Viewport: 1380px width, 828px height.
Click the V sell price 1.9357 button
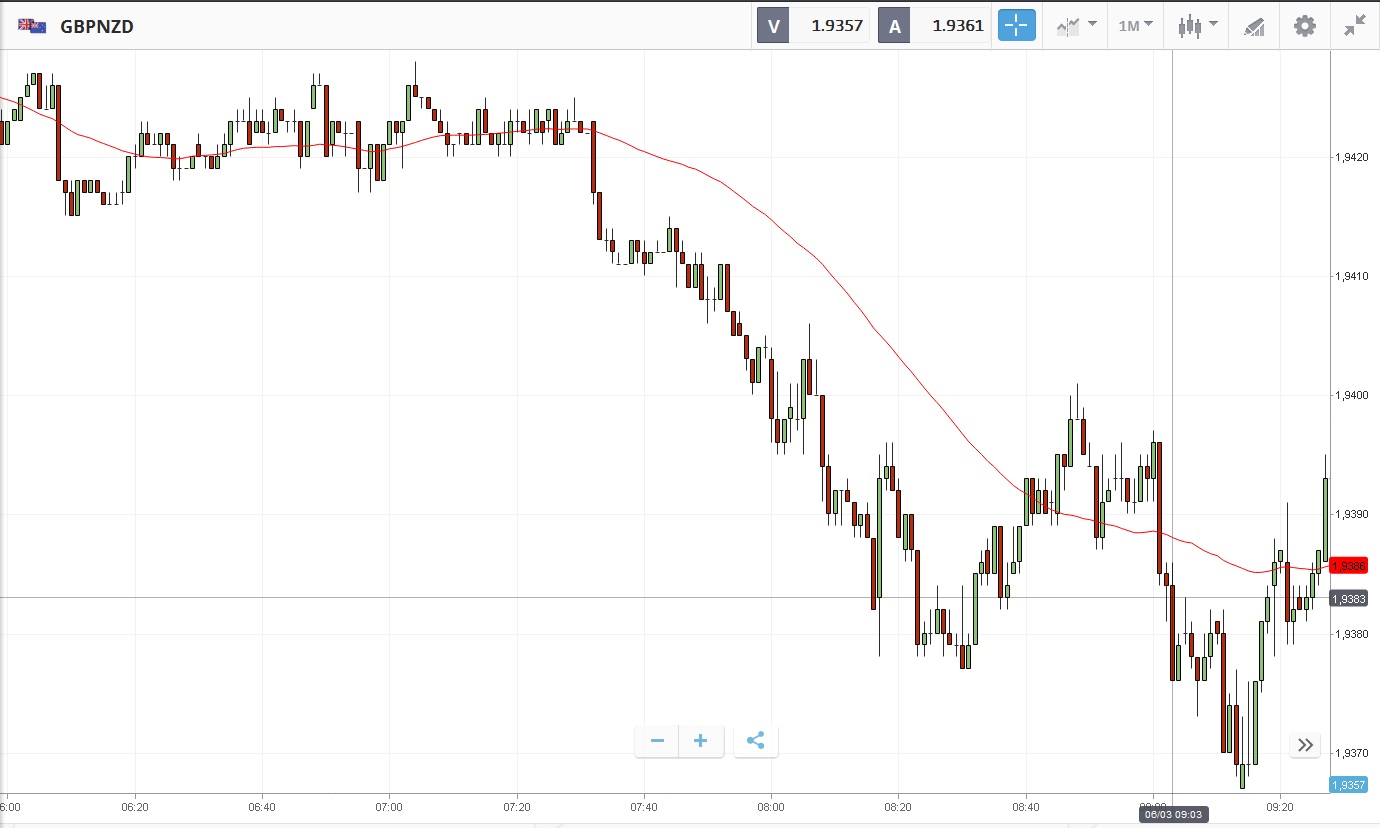814,26
